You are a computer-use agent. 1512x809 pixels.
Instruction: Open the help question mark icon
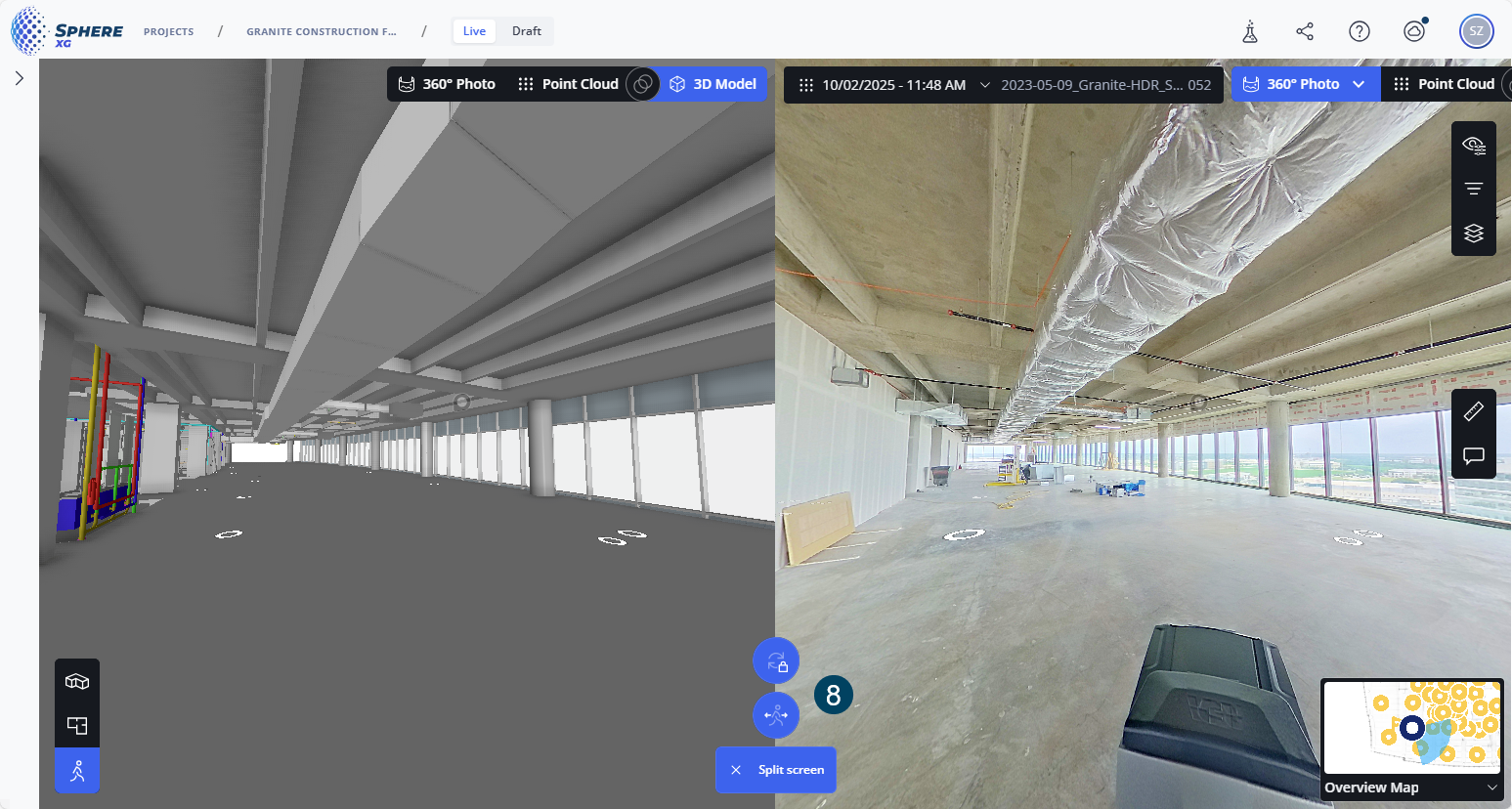point(1359,31)
